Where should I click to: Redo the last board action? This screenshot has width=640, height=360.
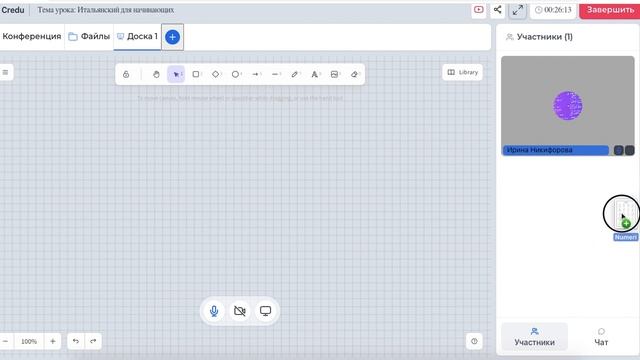coord(93,341)
